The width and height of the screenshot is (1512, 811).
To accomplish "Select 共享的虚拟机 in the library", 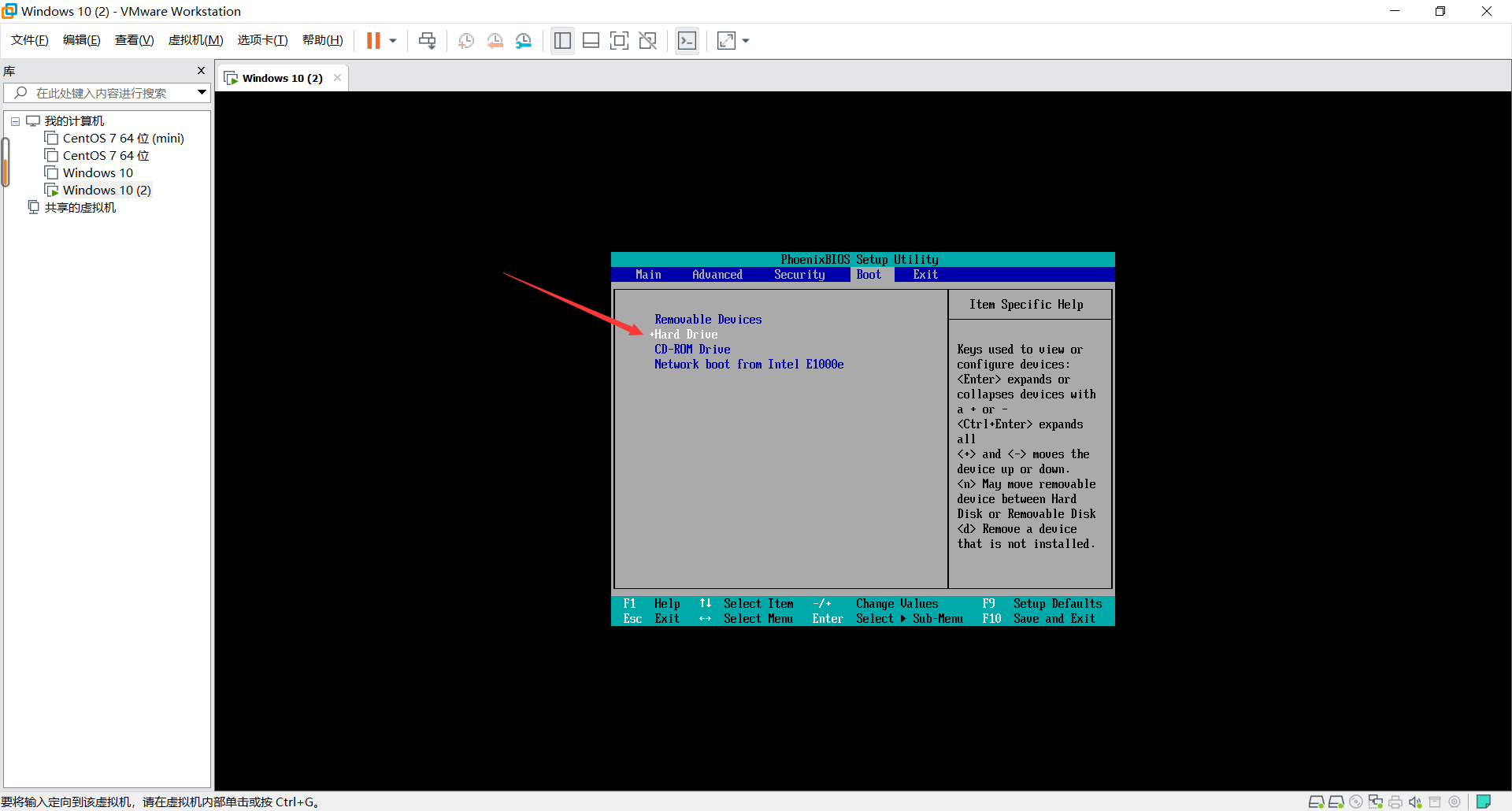I will [80, 208].
